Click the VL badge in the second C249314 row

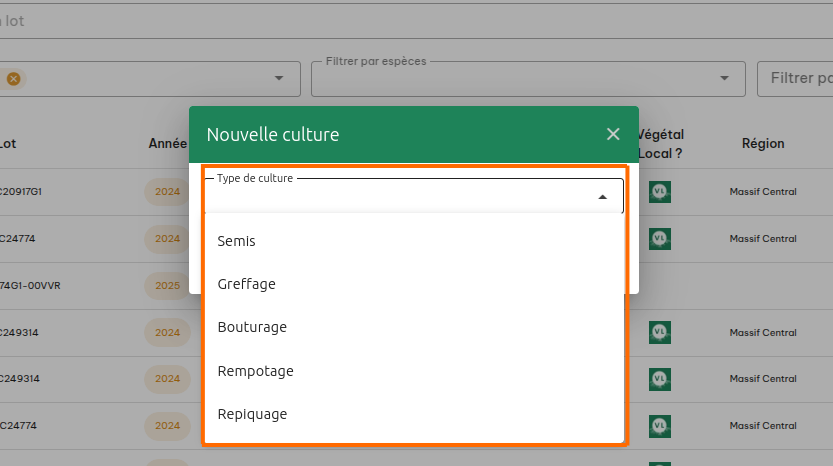(659, 379)
